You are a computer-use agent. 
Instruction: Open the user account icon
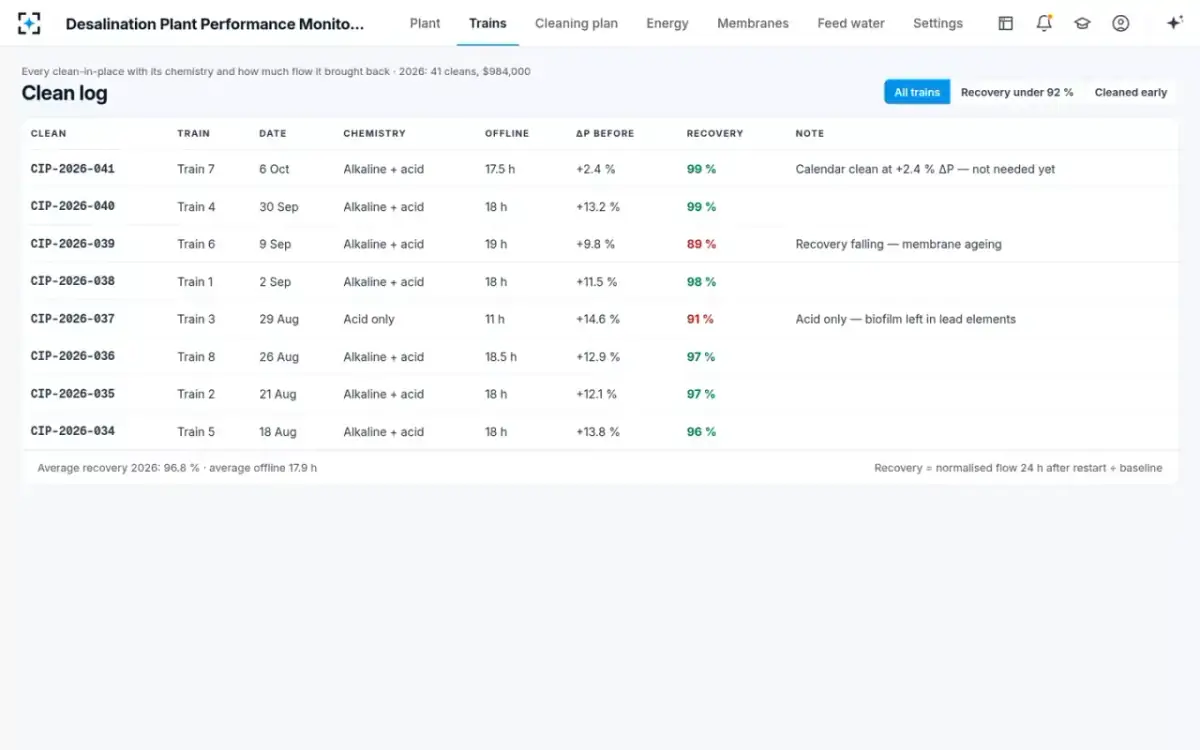pos(1121,23)
